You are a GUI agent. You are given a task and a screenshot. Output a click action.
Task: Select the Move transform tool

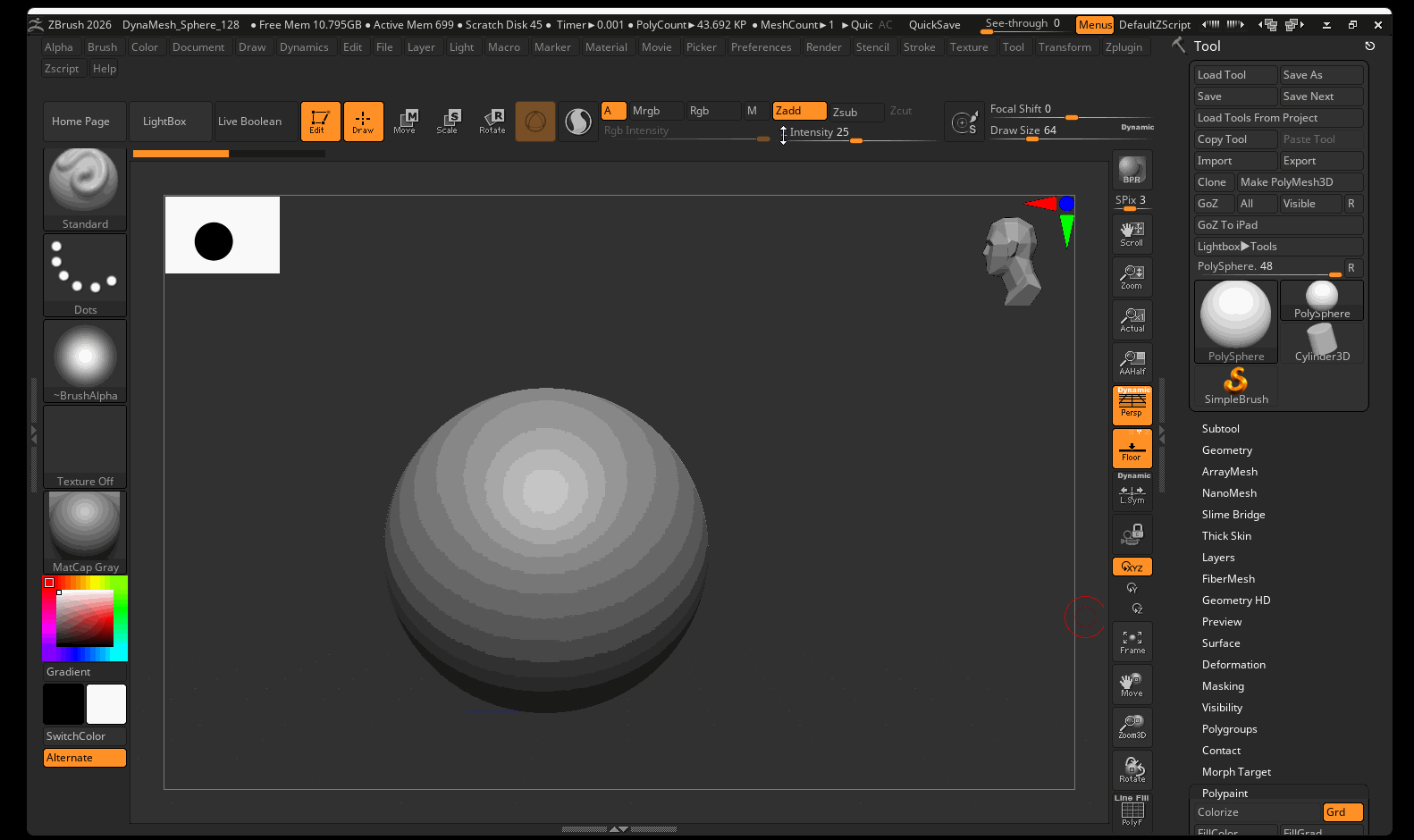[405, 122]
